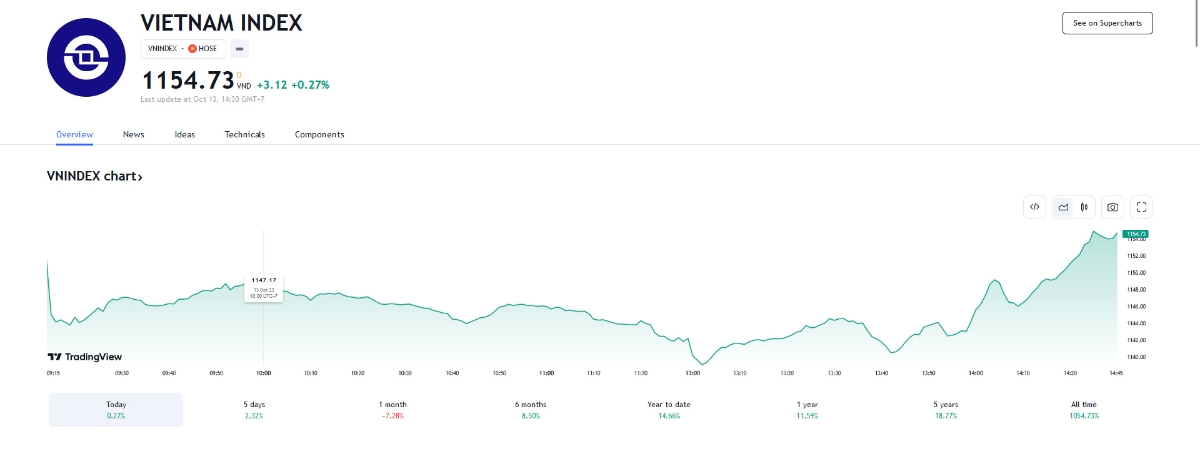Click See on Supercharts button
The height and width of the screenshot is (454, 1200).
tap(1107, 23)
